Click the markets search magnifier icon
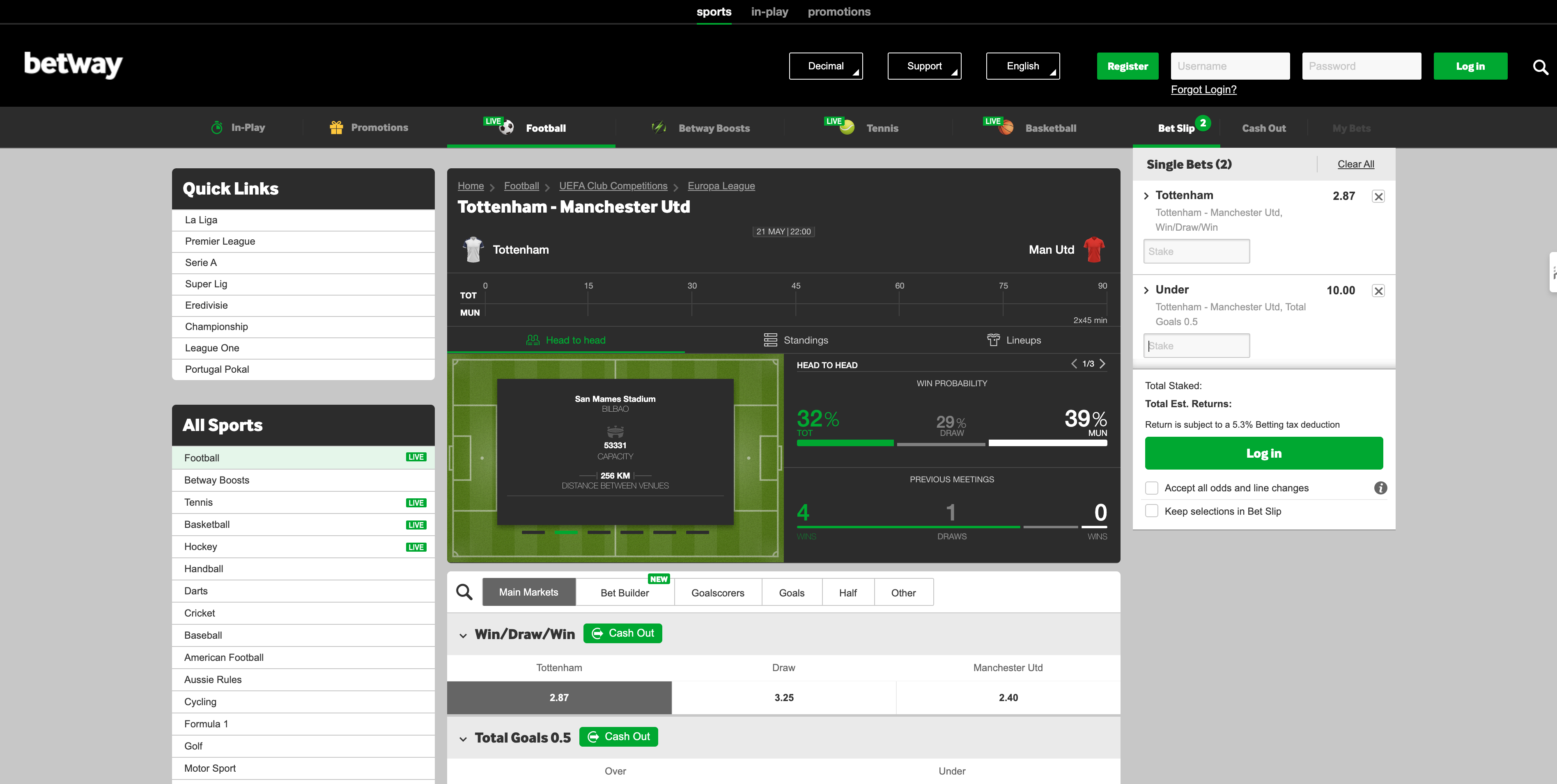This screenshot has height=784, width=1557. click(464, 592)
